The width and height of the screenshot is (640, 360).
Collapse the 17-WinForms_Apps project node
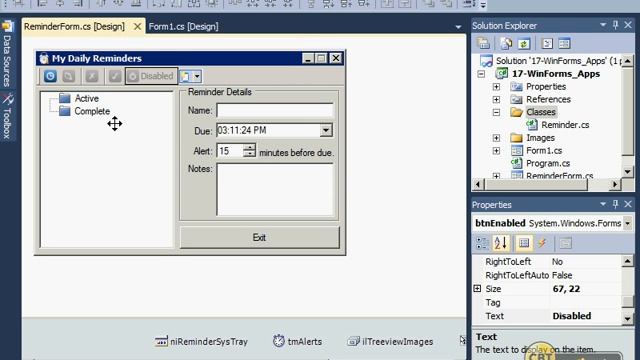tap(482, 74)
